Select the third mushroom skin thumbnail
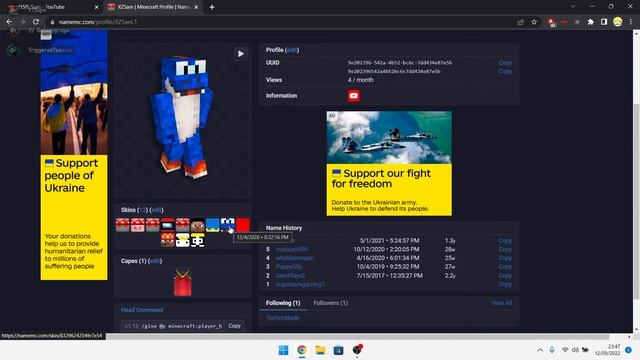Viewport: 640px width, 360px height. coord(153,225)
